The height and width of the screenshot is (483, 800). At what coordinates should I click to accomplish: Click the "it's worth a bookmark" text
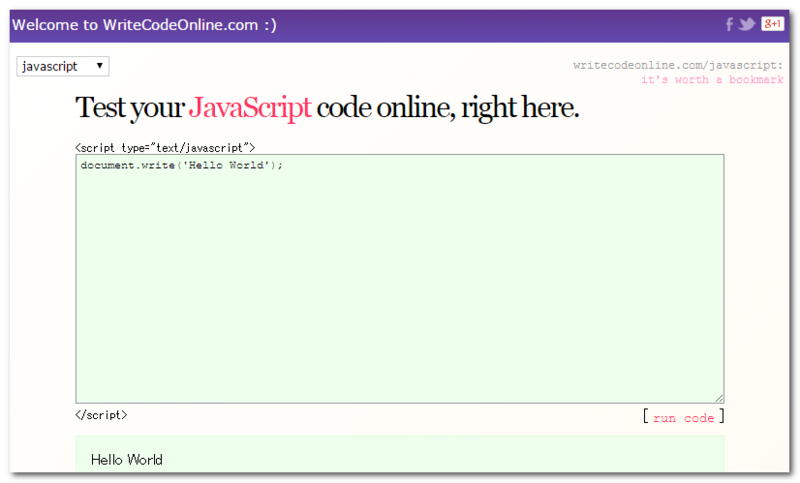click(x=712, y=80)
